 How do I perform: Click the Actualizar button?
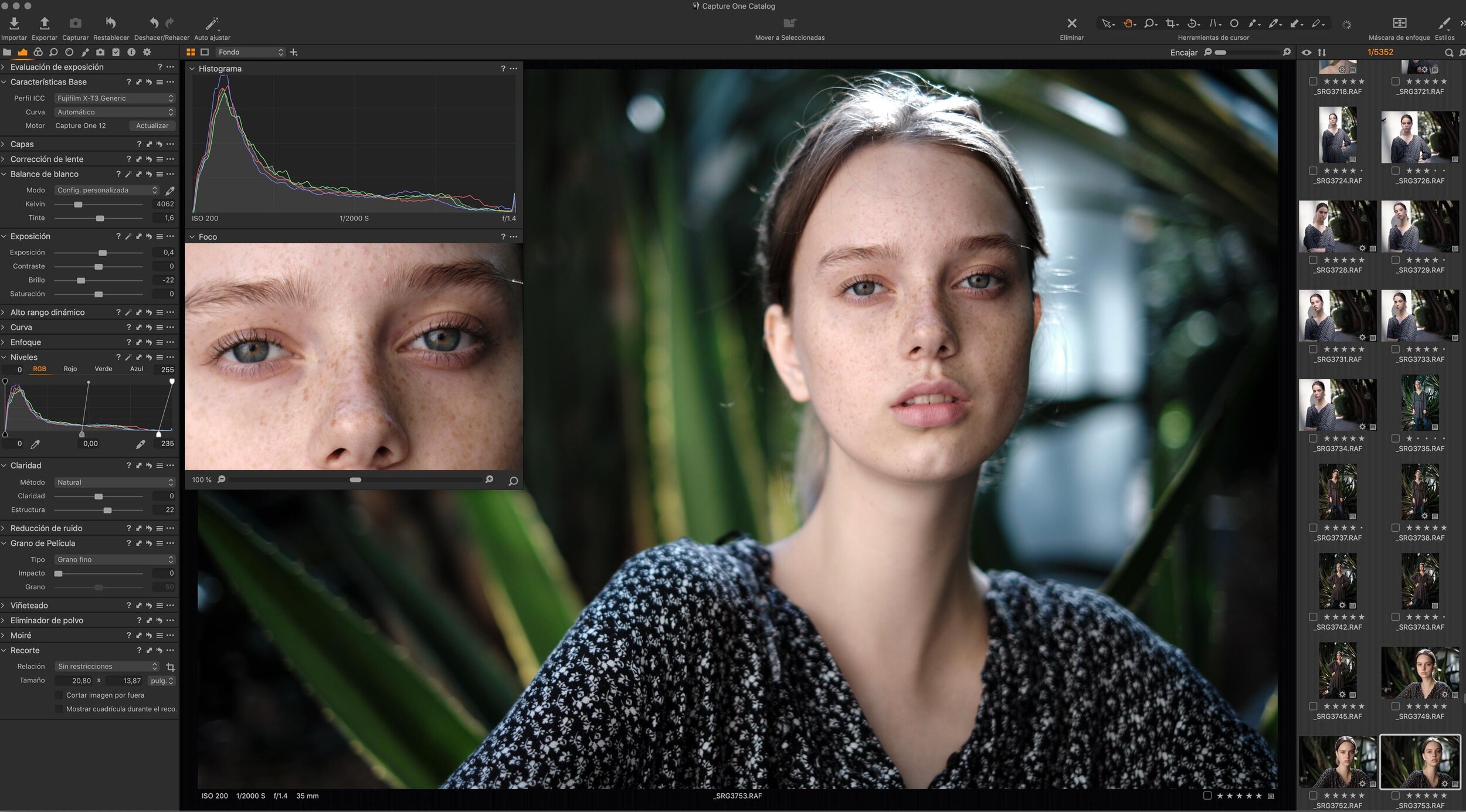[x=152, y=126]
